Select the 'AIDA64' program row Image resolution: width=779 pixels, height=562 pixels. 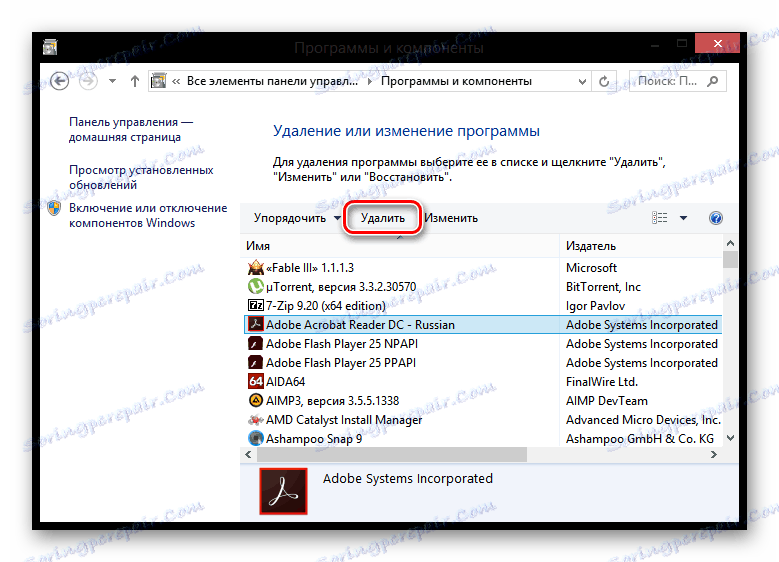click(x=483, y=382)
